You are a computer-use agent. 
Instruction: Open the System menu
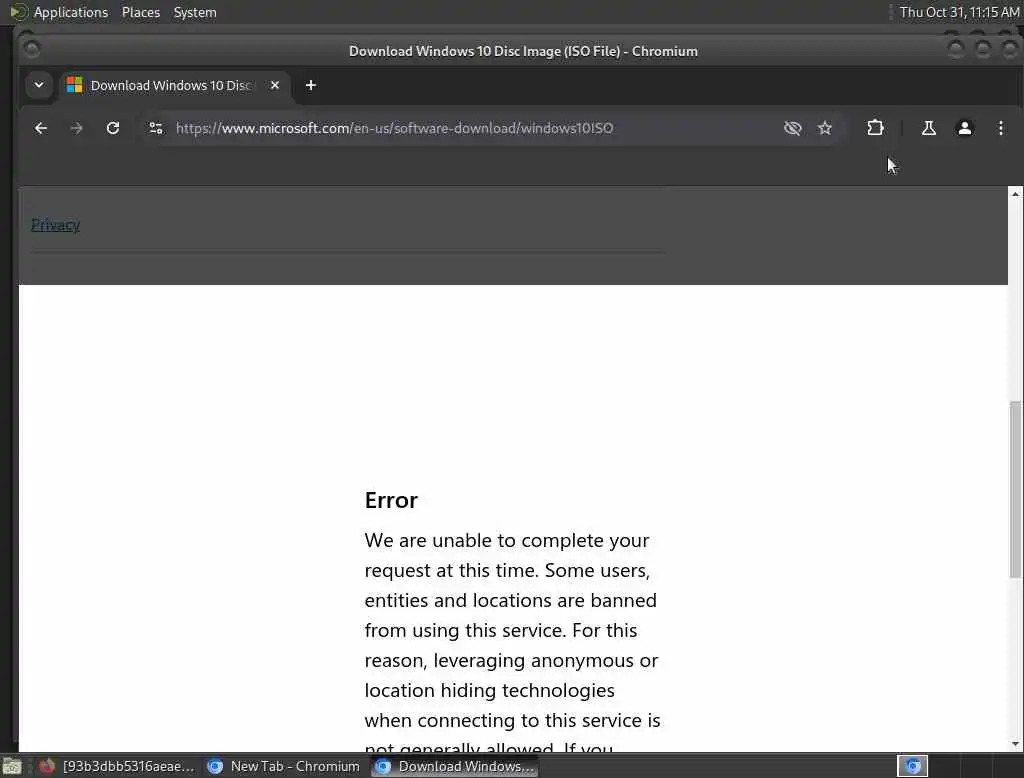pyautogui.click(x=195, y=12)
